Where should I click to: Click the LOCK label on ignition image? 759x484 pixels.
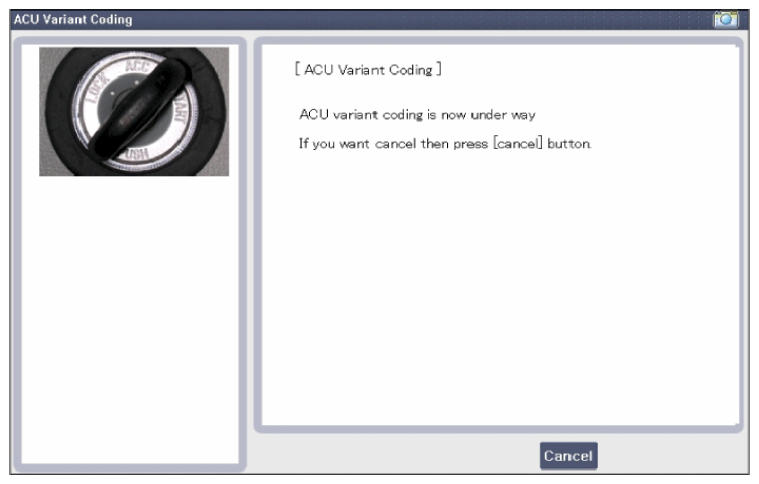coord(97,88)
